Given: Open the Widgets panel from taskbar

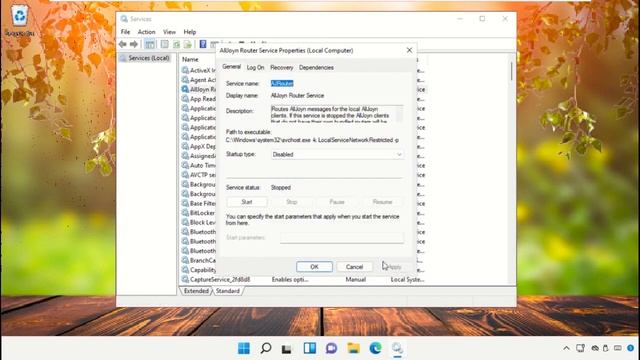Looking at the screenshot, I should [310, 348].
